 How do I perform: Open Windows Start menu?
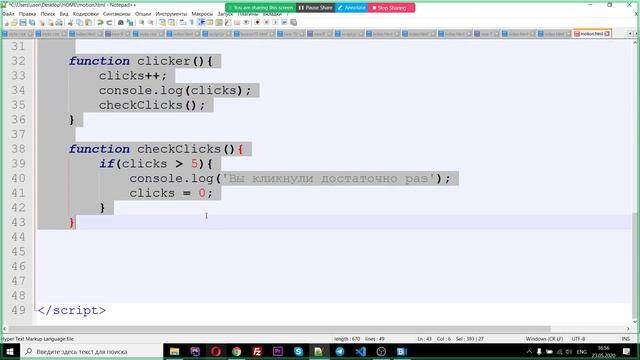click(10, 351)
